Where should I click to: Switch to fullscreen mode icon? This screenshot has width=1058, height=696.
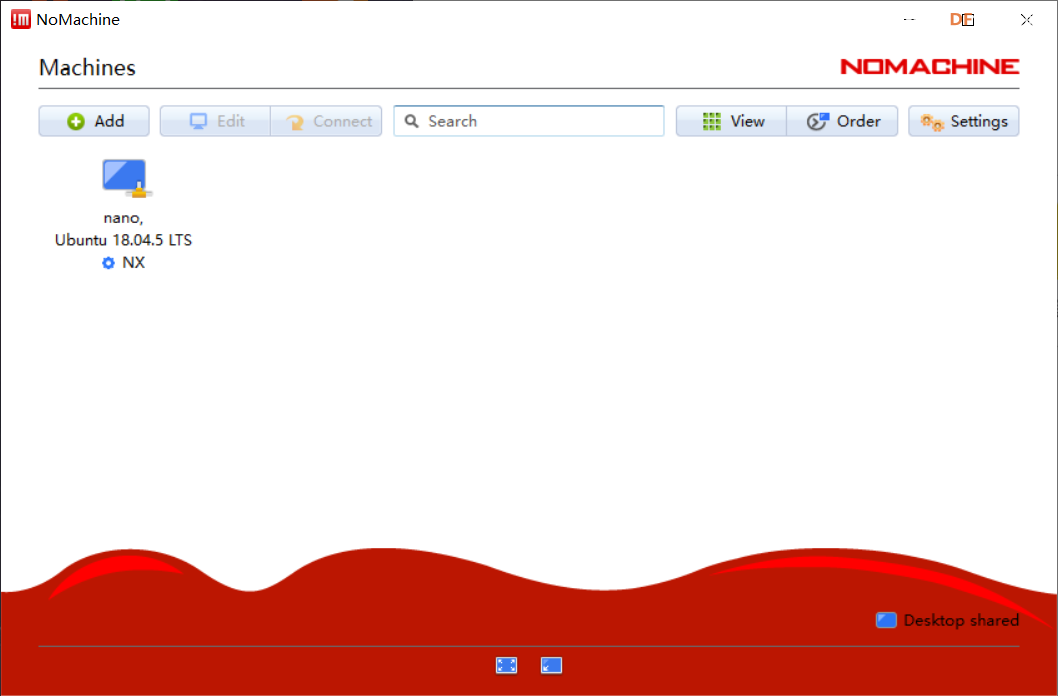(x=506, y=666)
